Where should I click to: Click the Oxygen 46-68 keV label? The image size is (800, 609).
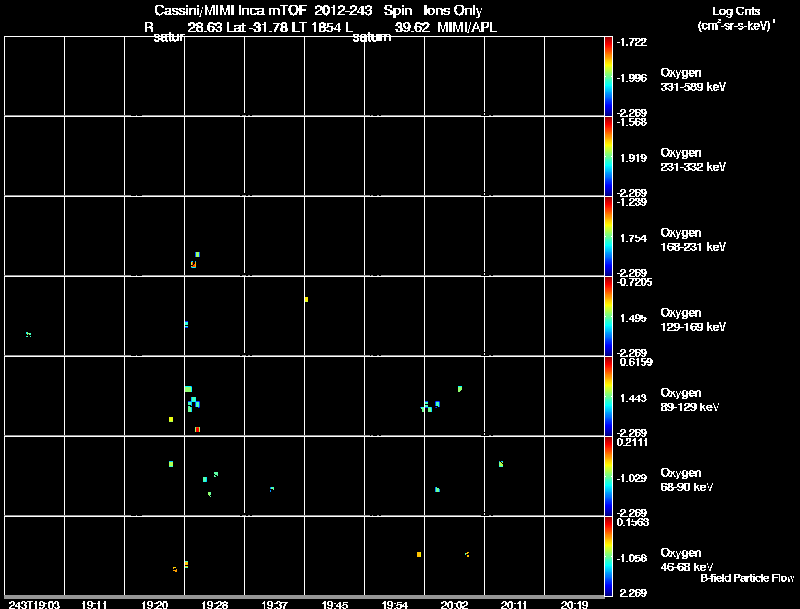click(x=687, y=560)
